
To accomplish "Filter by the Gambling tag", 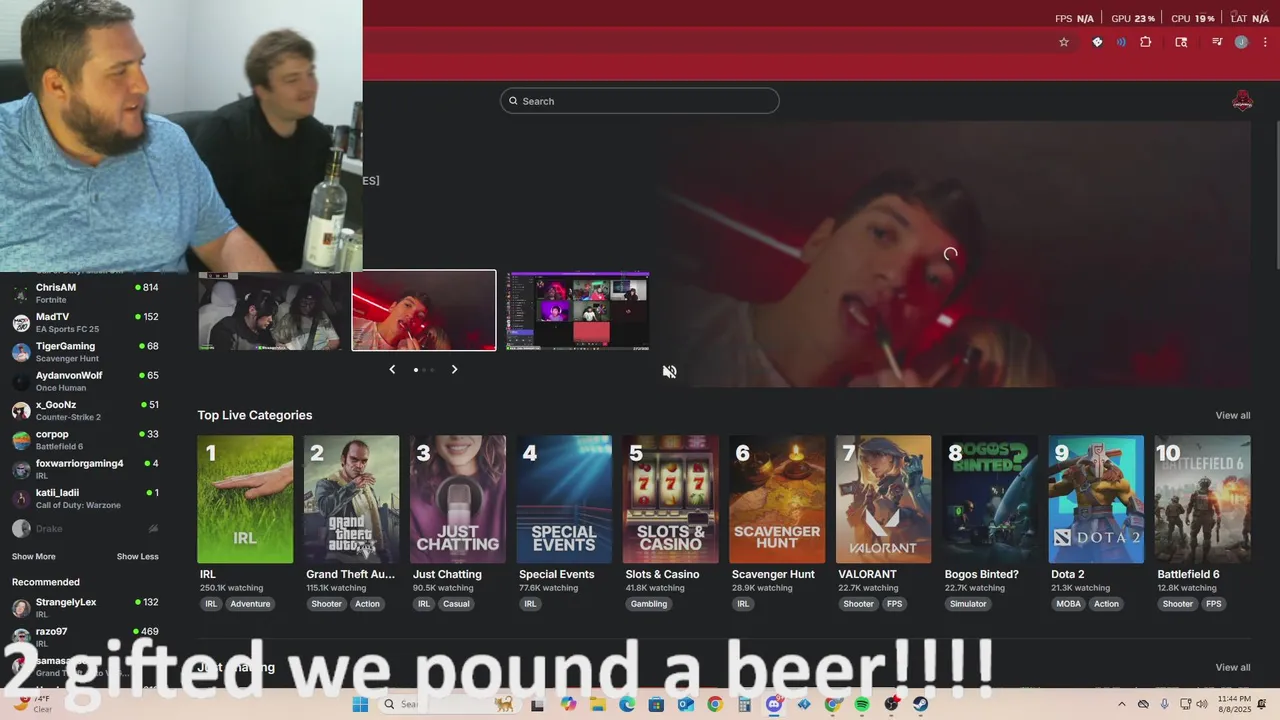I will click(x=649, y=604).
